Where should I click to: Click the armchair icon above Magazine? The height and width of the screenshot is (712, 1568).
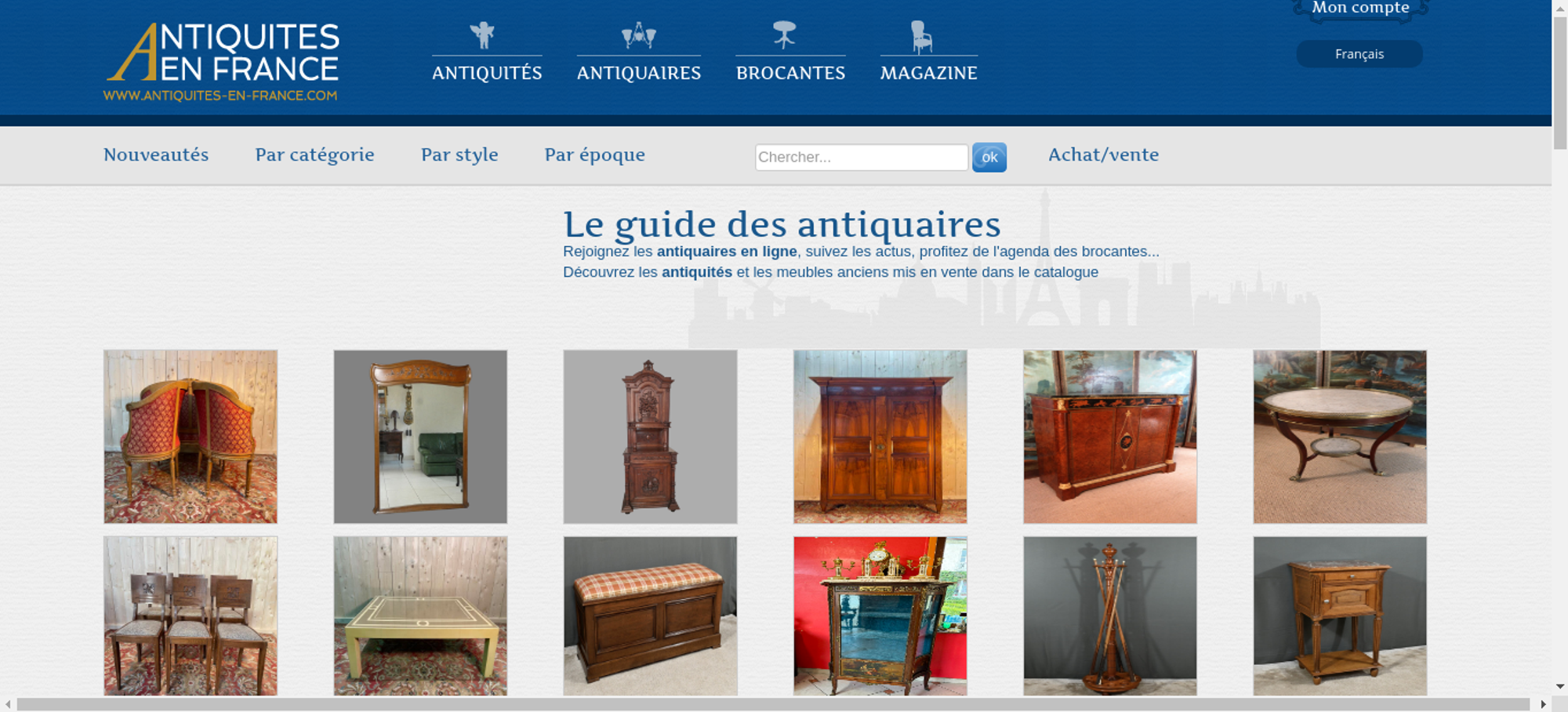pos(921,37)
